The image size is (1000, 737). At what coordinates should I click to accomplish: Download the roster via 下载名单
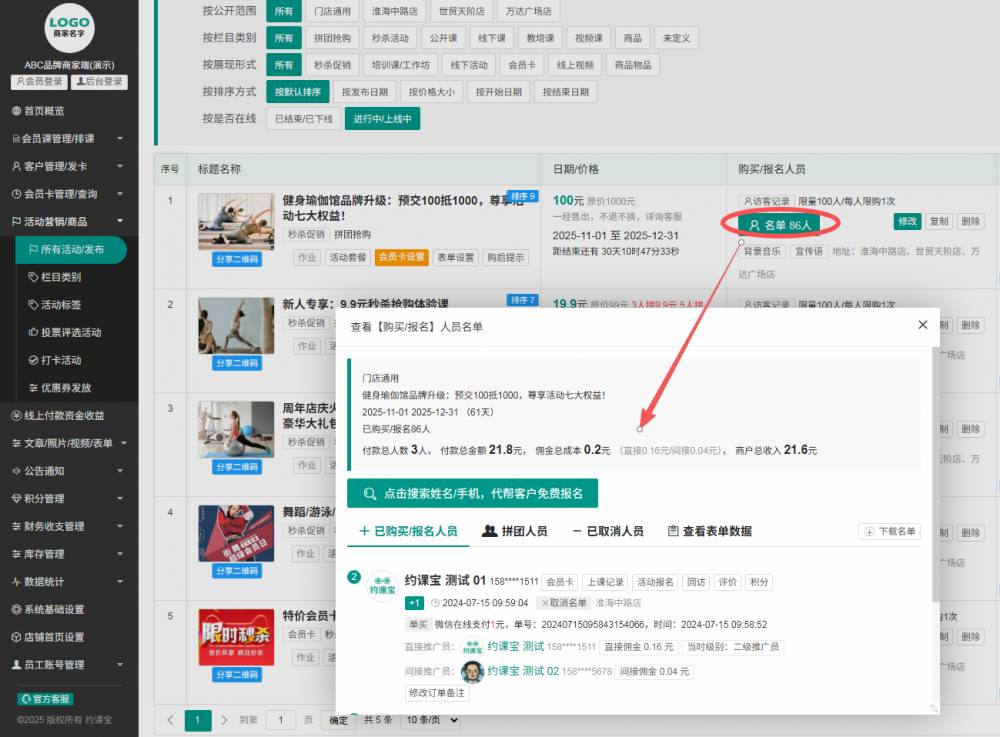889,531
